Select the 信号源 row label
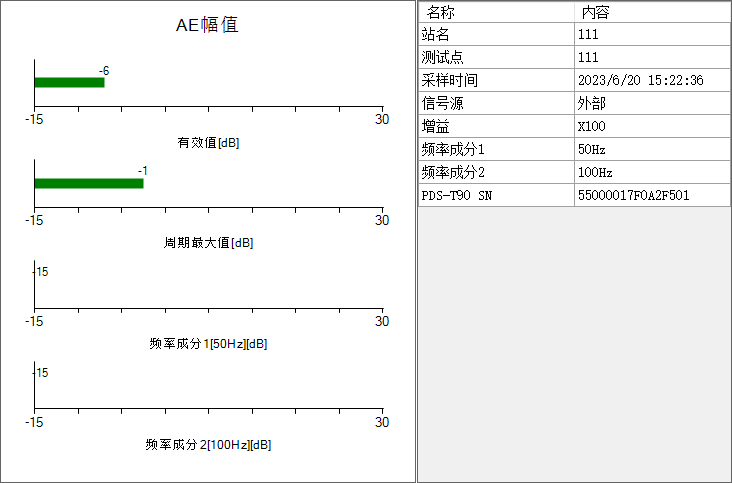This screenshot has width=732, height=483. click(443, 103)
